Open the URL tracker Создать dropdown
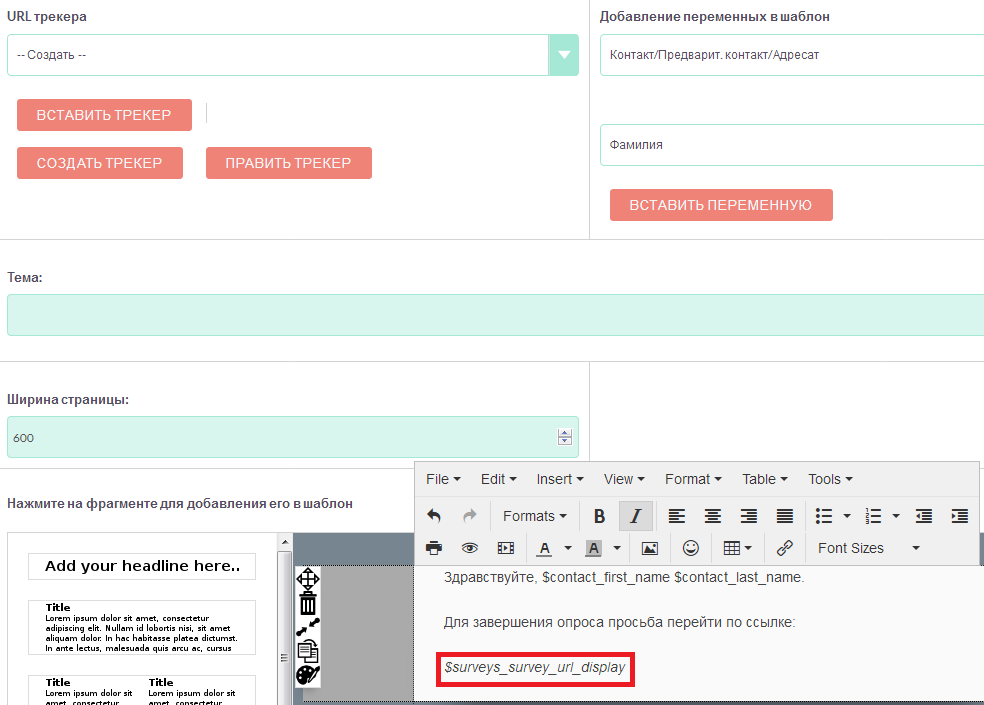The width and height of the screenshot is (984, 705). pyautogui.click(x=564, y=55)
